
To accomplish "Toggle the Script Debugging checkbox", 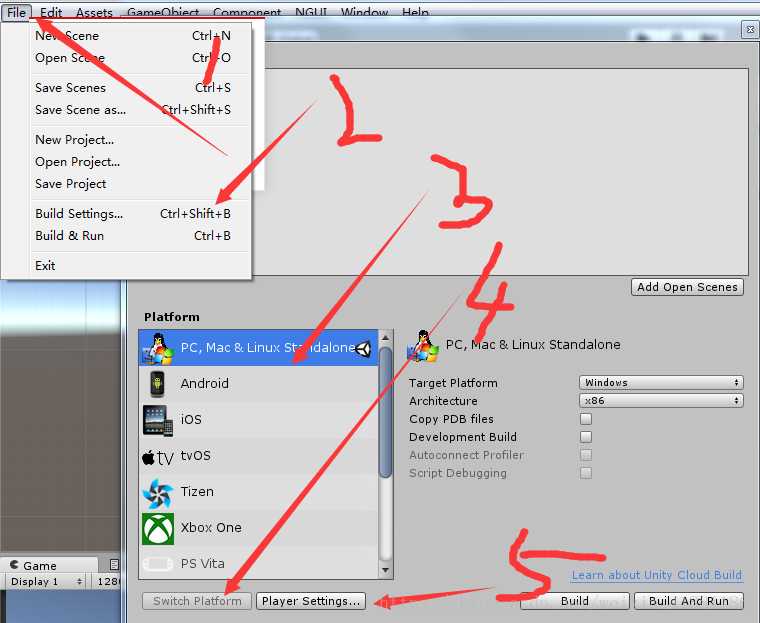I will (x=586, y=473).
